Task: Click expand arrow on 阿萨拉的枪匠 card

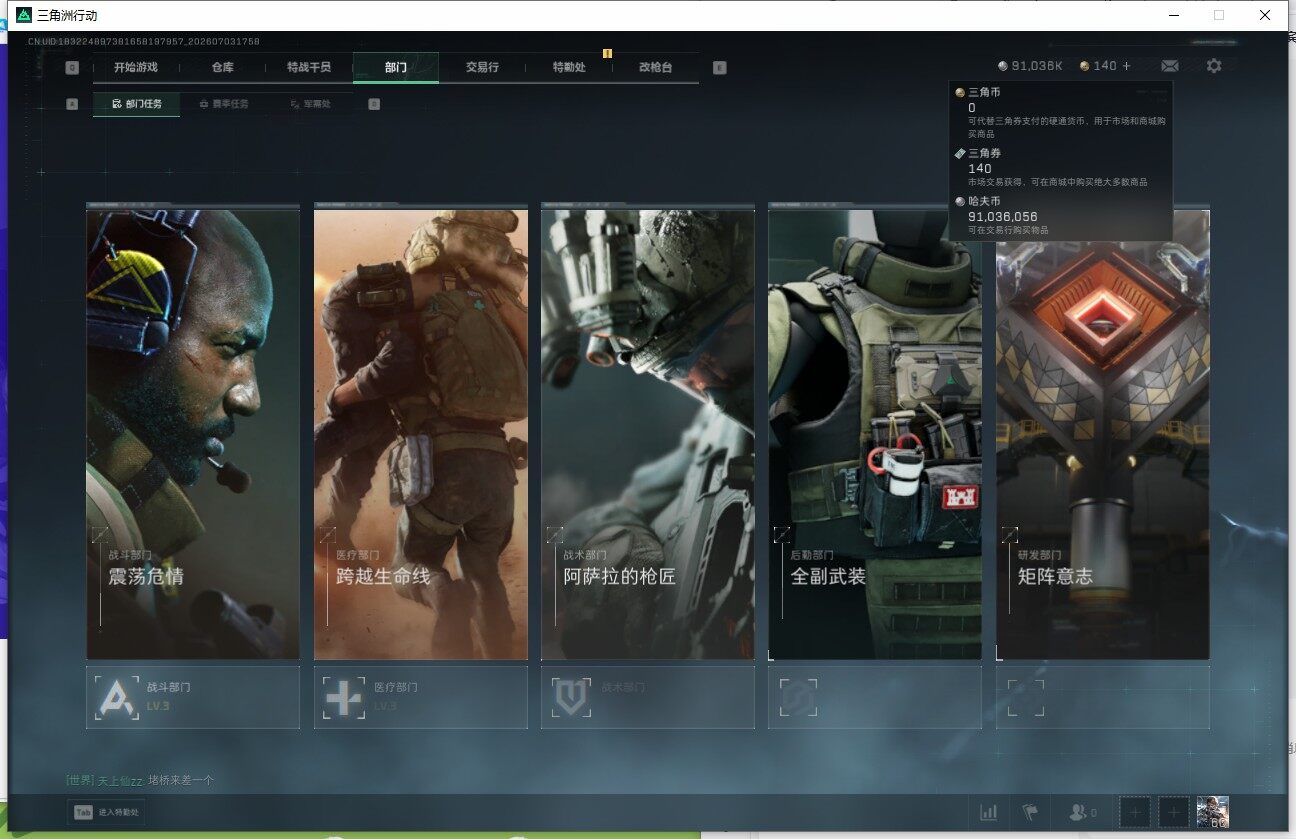Action: pos(554,535)
